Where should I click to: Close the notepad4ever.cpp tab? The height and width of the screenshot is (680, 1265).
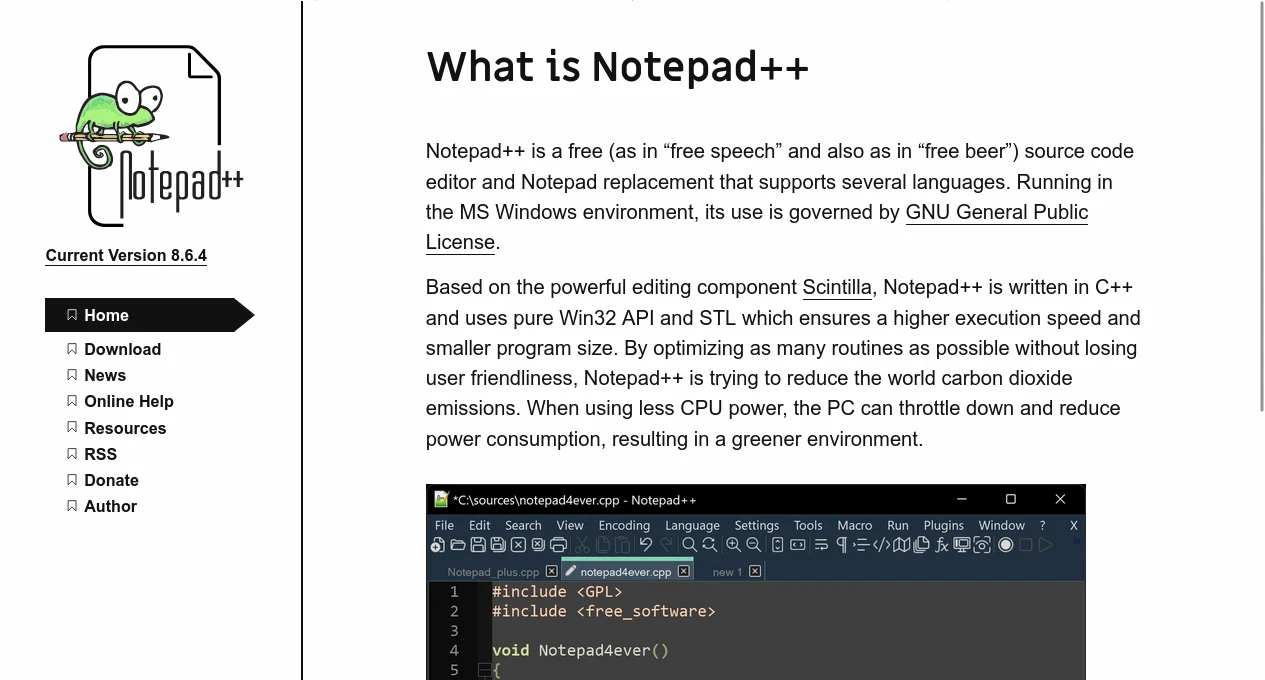(x=684, y=571)
